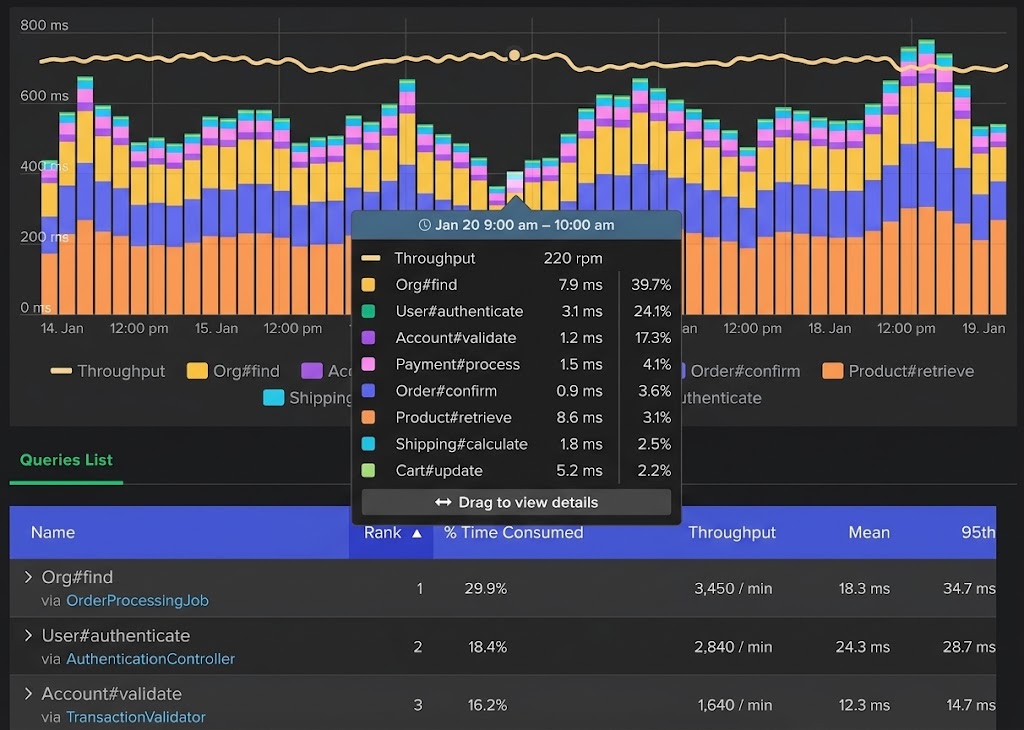Open the AuthenticationController link
Image resolution: width=1024 pixels, height=730 pixels.
click(150, 659)
